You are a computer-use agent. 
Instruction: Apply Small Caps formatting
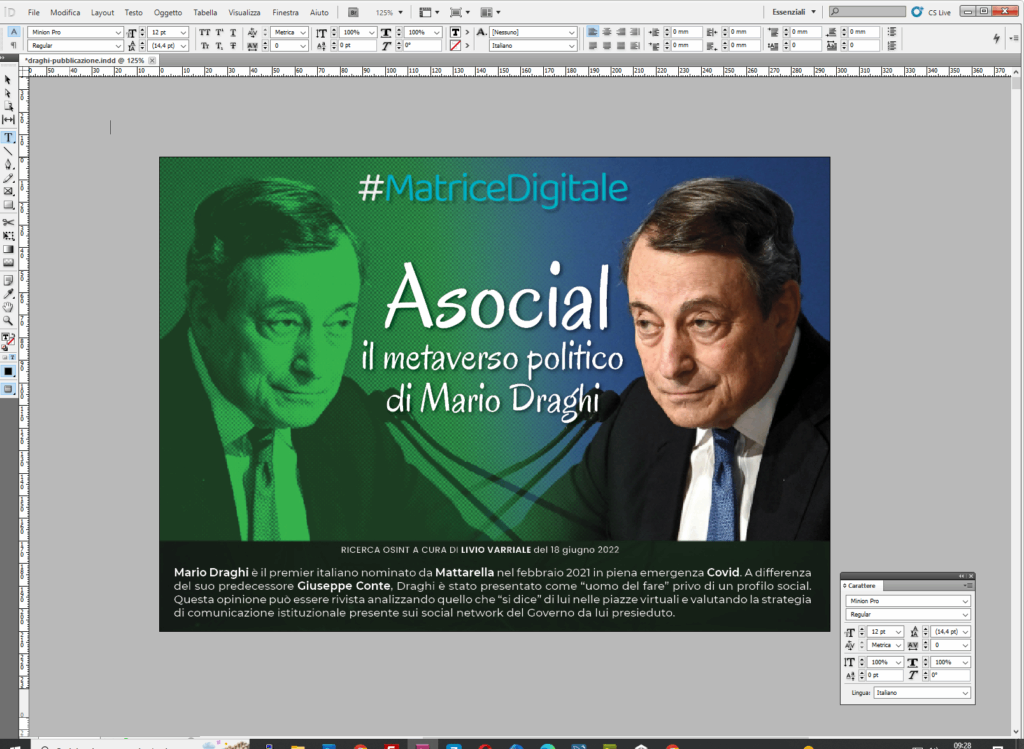(x=204, y=46)
